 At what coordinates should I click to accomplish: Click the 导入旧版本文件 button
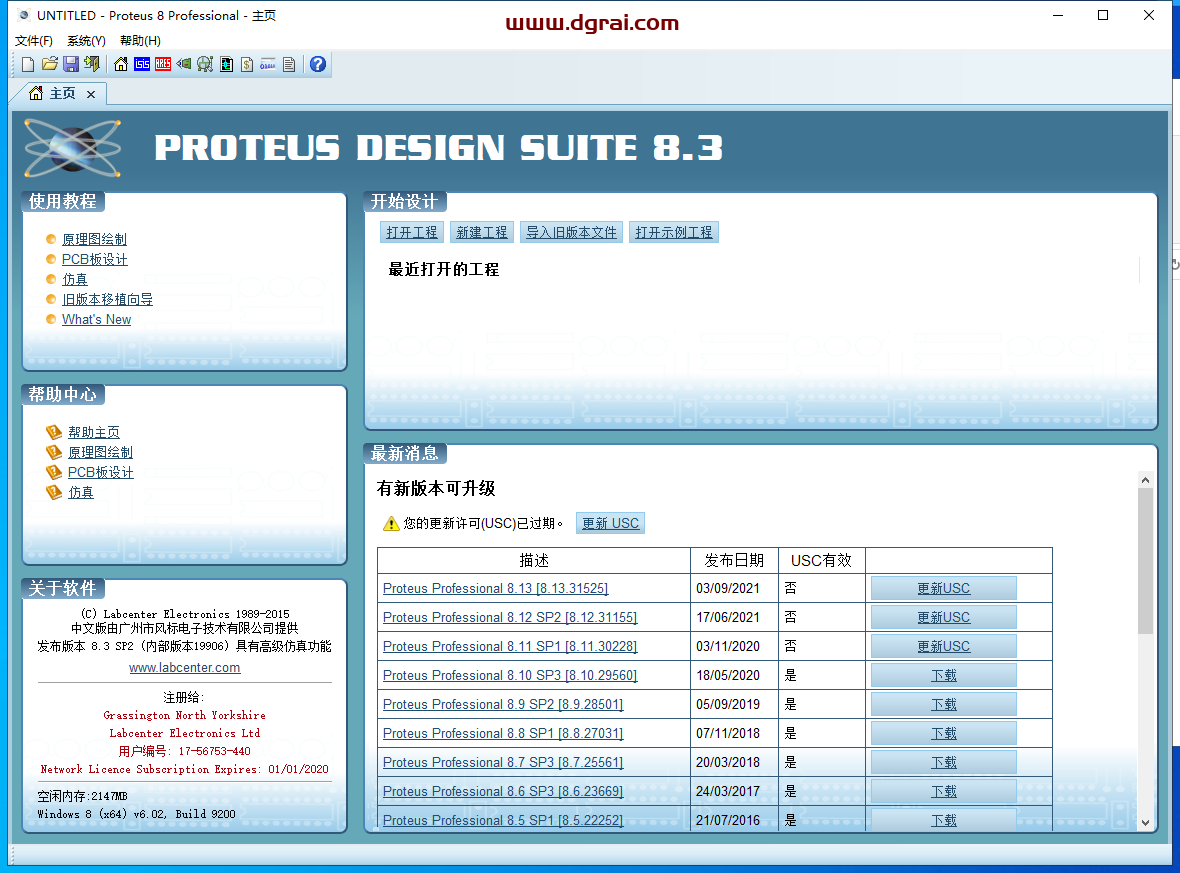click(571, 232)
